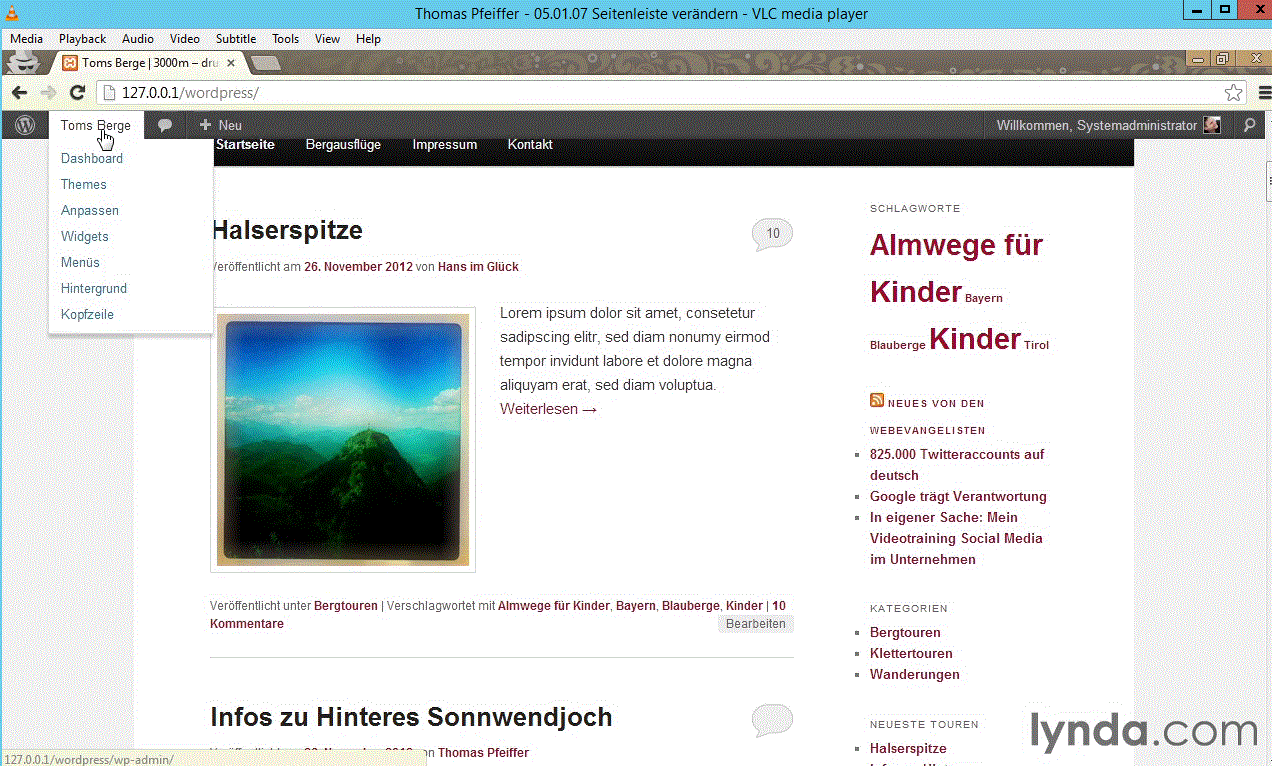The height and width of the screenshot is (766, 1272).
Task: Choose Dashboard from dropdown
Action: [x=92, y=158]
